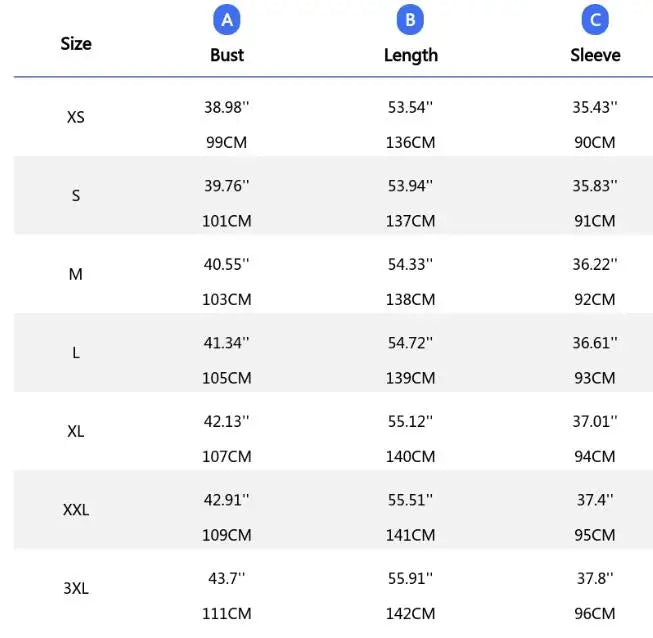Click the 37.8'' sleeve value for 3XL

[x=595, y=578]
